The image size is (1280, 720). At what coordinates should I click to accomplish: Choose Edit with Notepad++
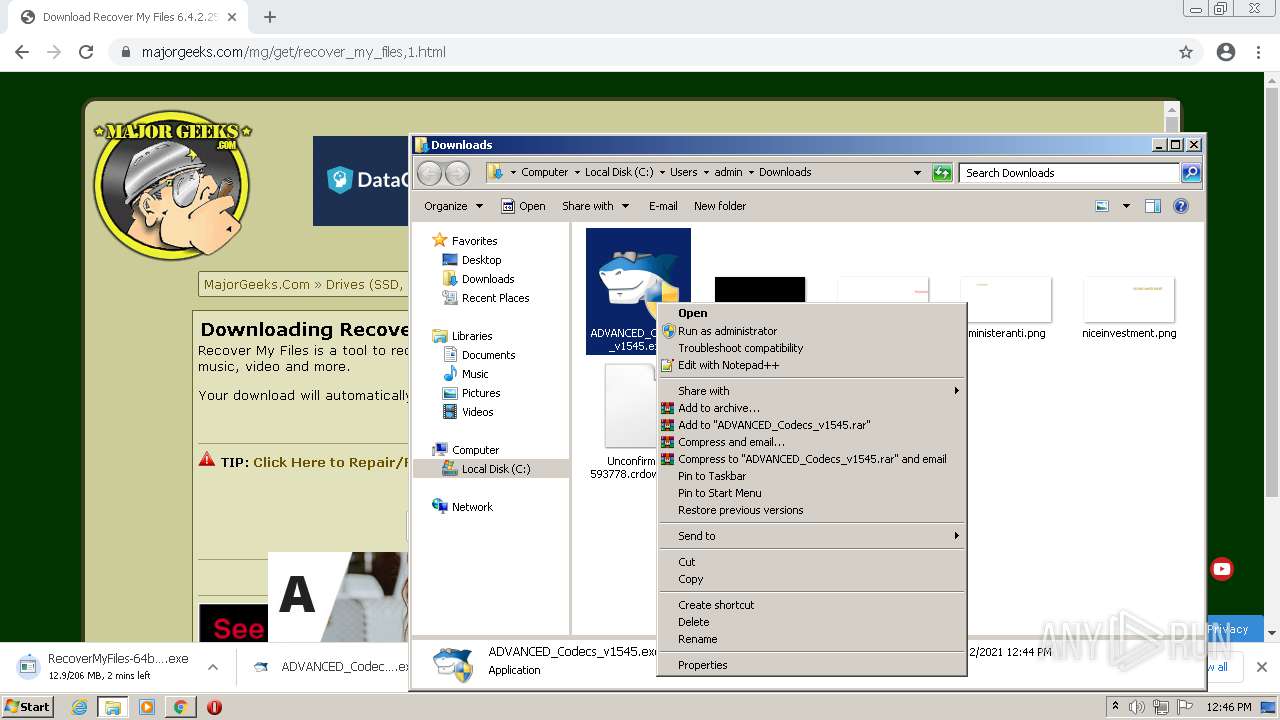tap(811, 365)
